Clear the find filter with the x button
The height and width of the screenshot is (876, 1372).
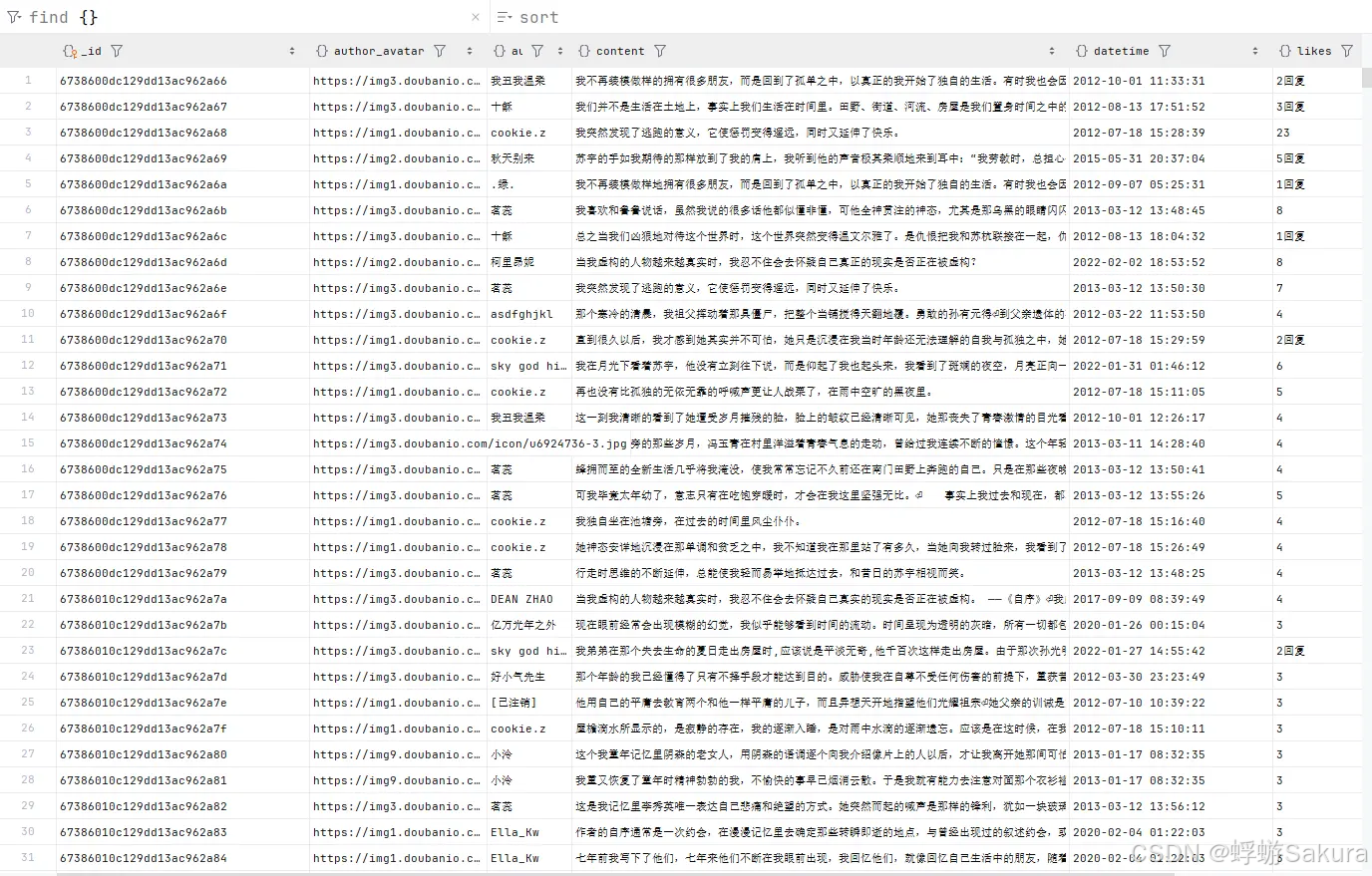click(476, 17)
